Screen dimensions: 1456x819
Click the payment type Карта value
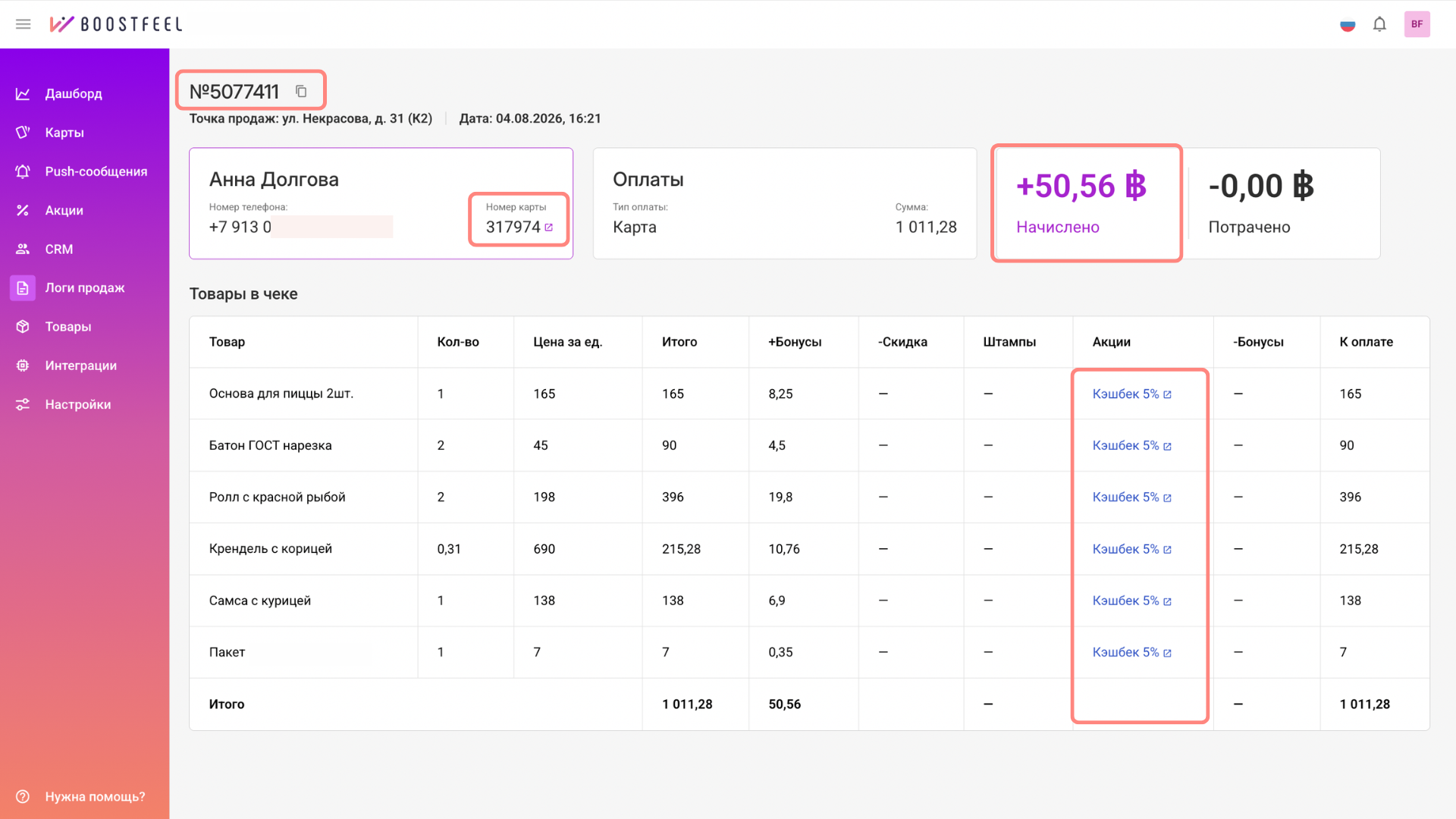click(x=635, y=227)
